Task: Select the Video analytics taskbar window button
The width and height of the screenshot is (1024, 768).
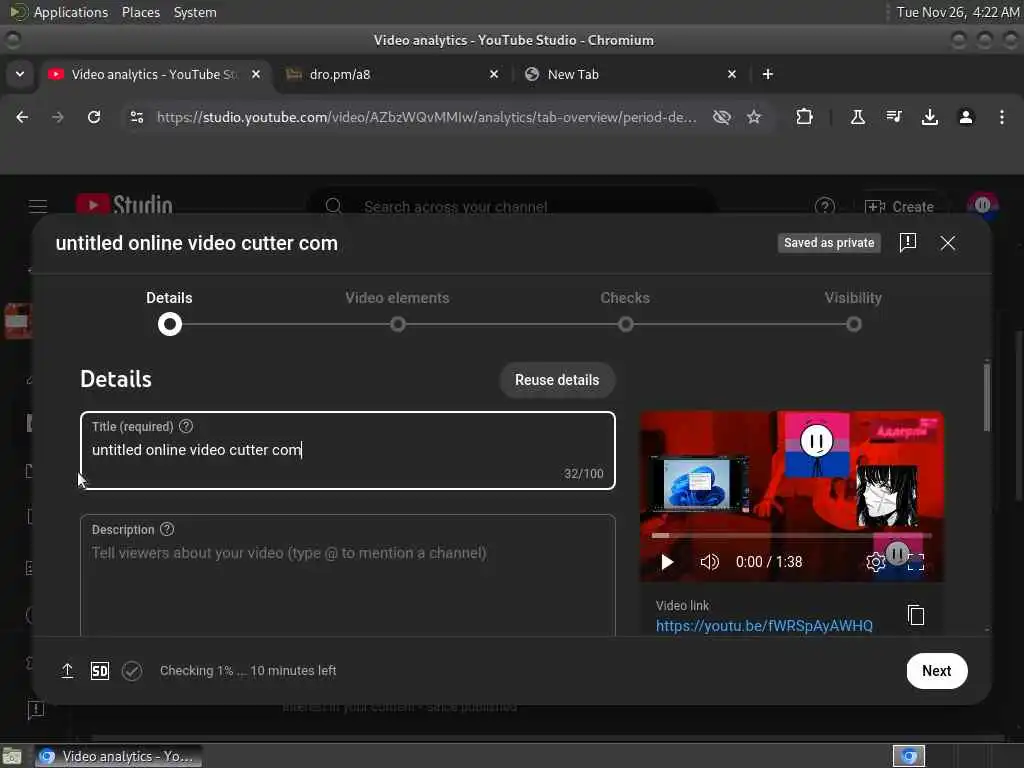Action: click(118, 756)
